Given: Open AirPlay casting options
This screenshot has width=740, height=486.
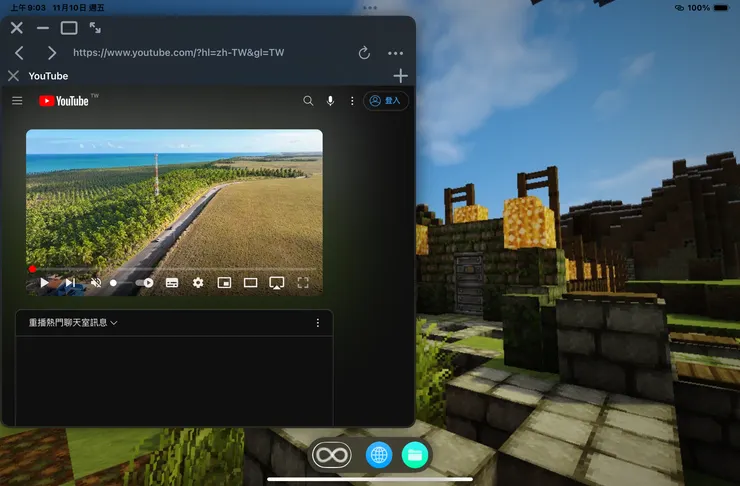Looking at the screenshot, I should pyautogui.click(x=277, y=283).
